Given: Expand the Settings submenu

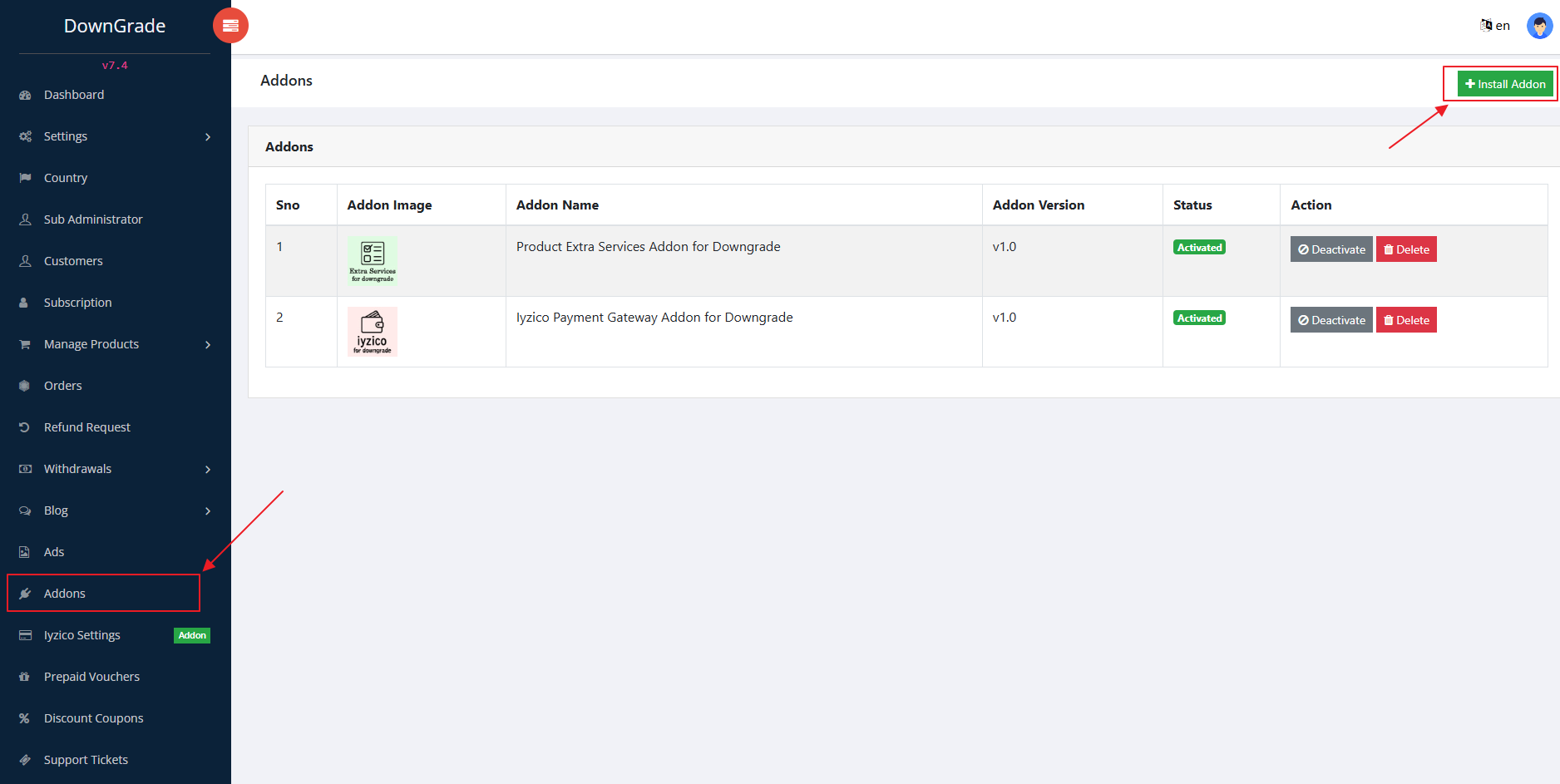Looking at the screenshot, I should 207,137.
